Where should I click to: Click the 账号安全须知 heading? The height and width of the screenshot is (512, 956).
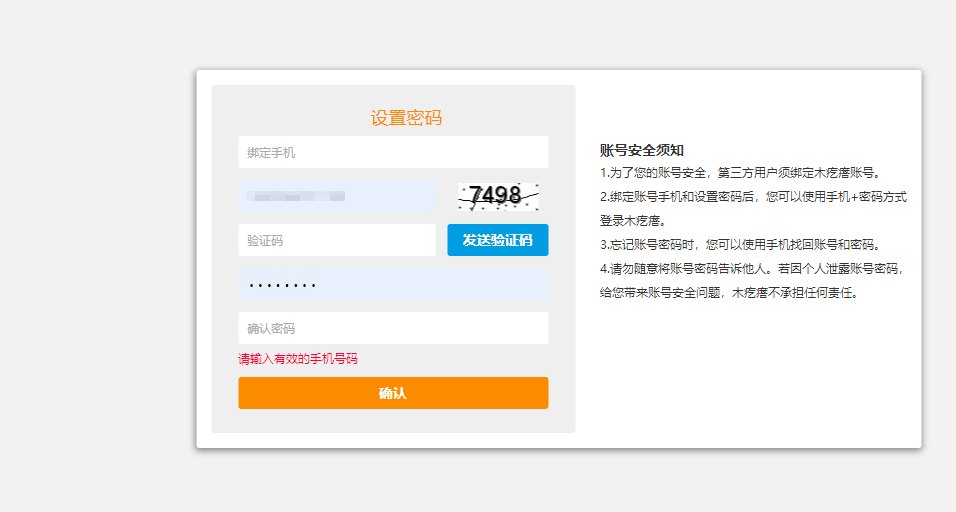click(641, 150)
